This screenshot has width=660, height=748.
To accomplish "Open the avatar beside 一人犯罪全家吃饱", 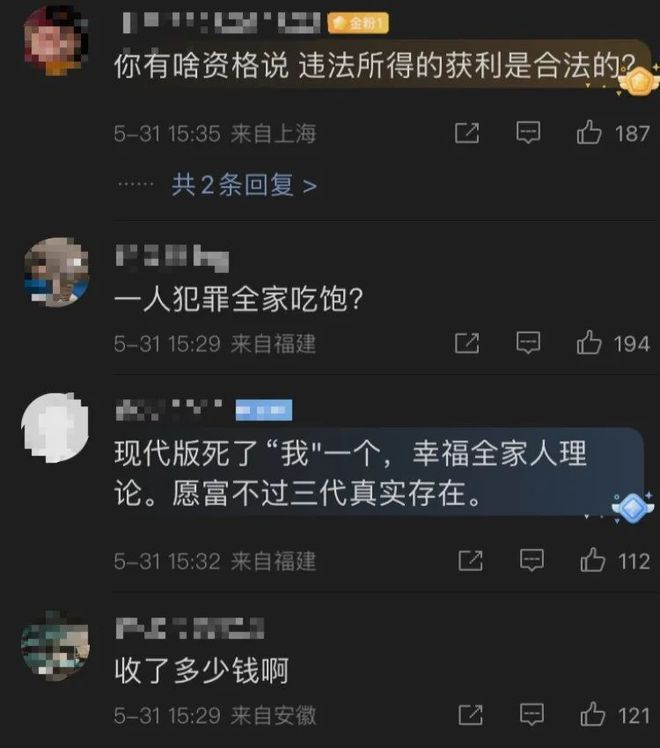I will point(56,272).
